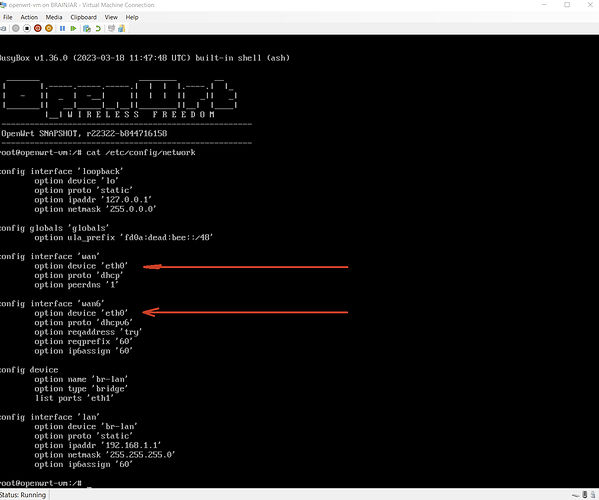Viewport: 599px width, 500px height.
Task: Save VM state with the orange icon
Action: coord(49,28)
